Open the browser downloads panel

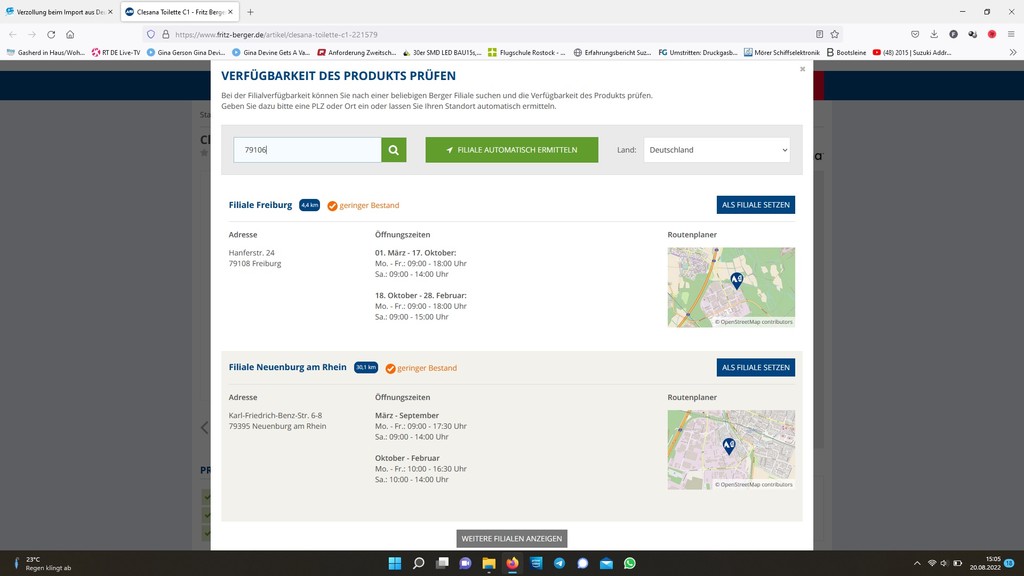934,35
